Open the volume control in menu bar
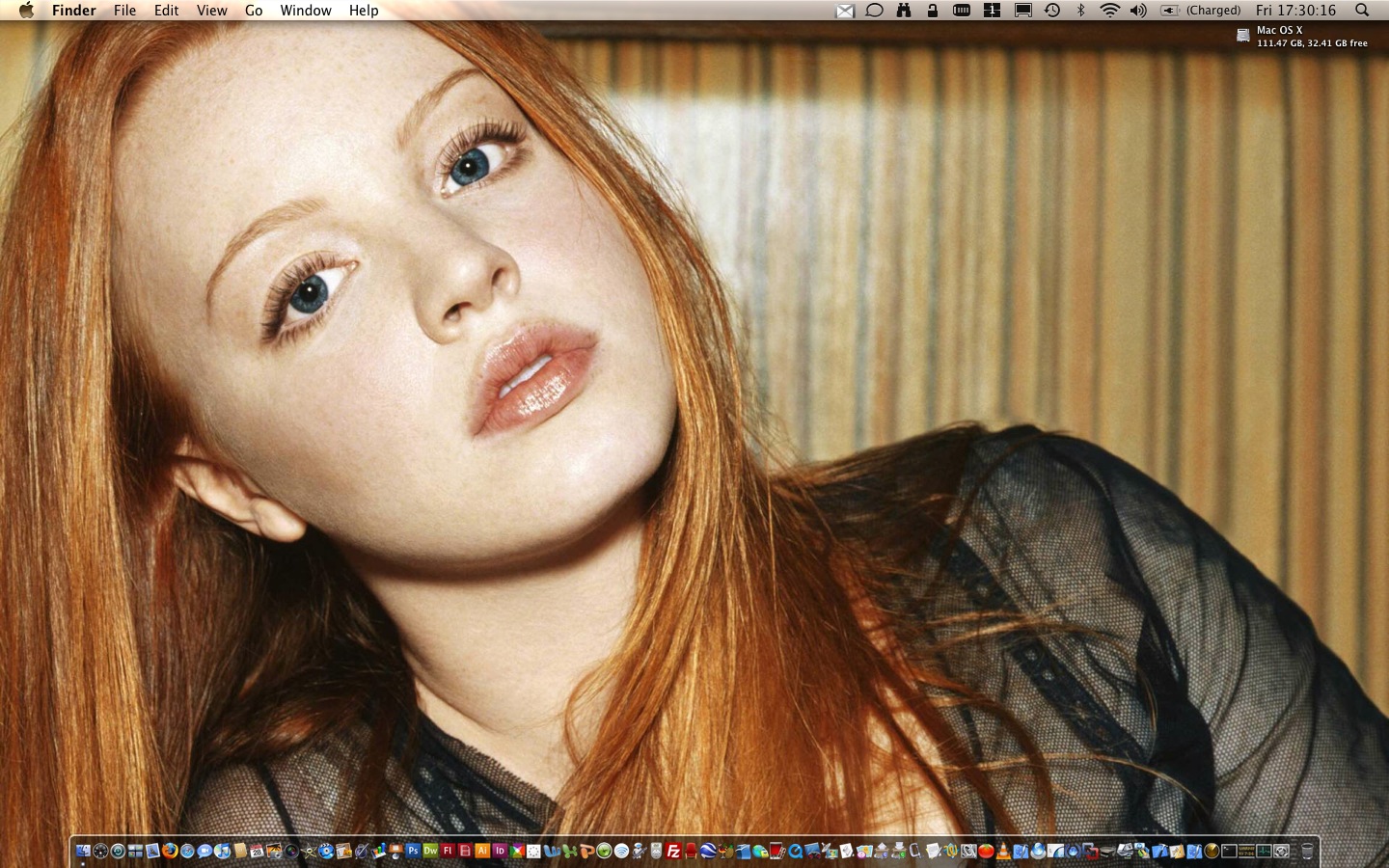This screenshot has width=1389, height=868. 1138,11
